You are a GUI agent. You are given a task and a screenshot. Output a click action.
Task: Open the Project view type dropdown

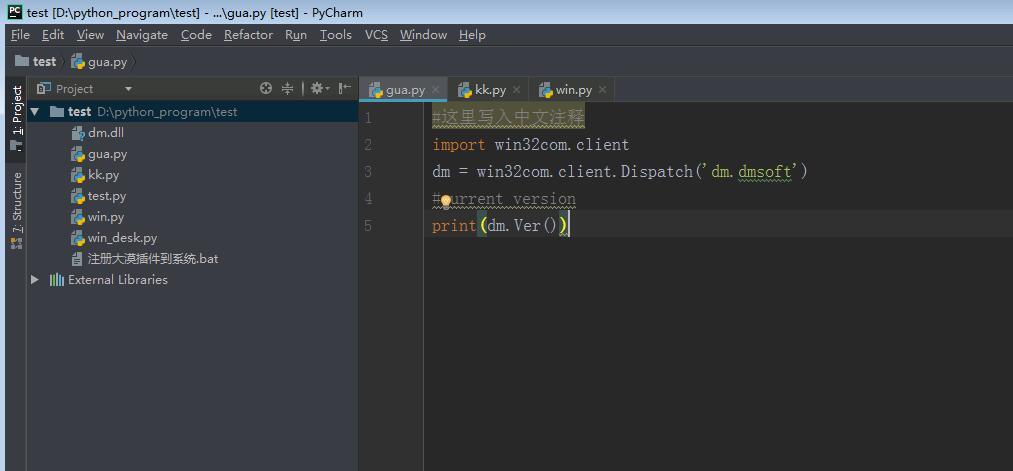point(128,89)
